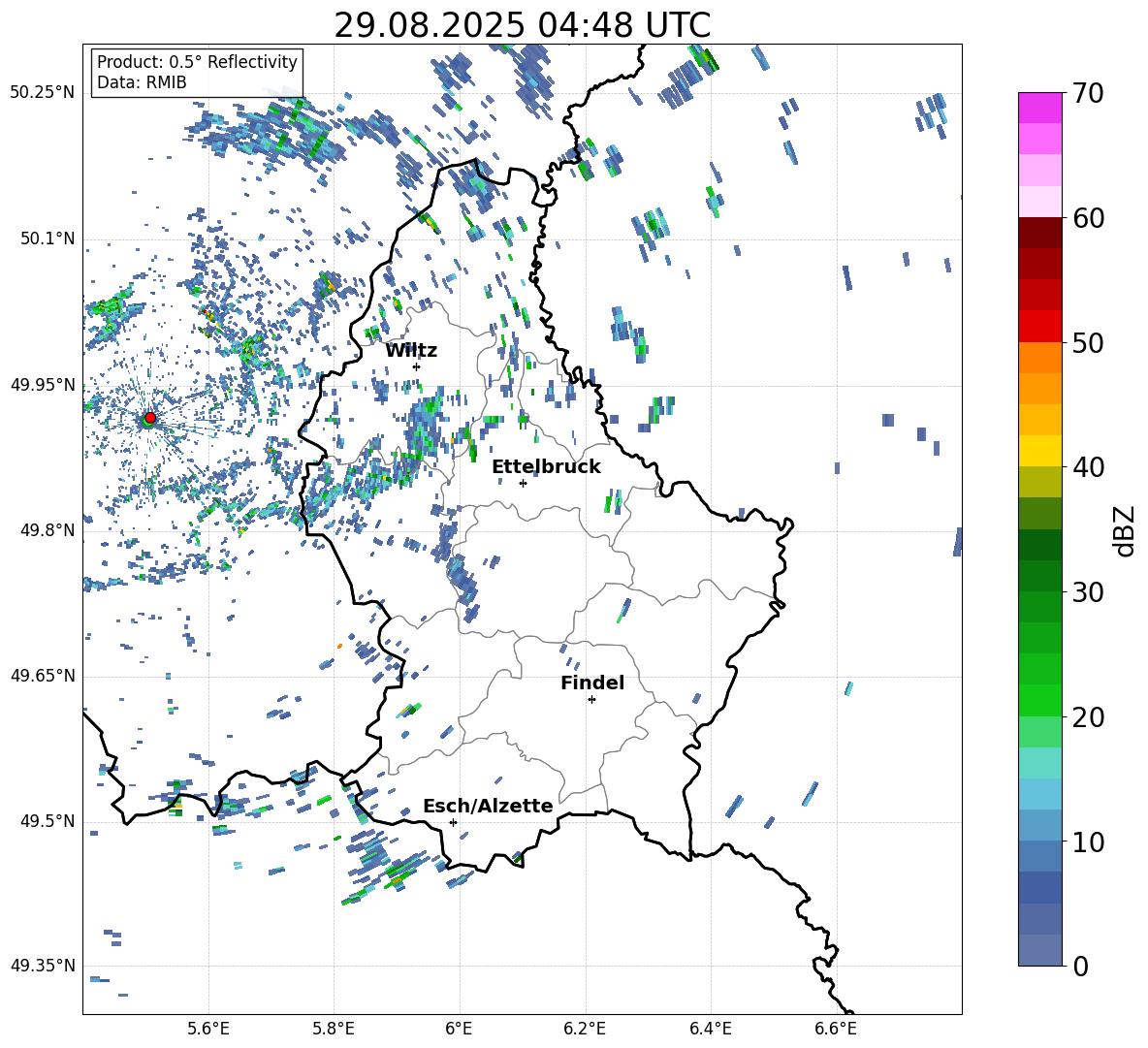Screen dimensions: 1148x1048
Task: Click the 6°E longitude label
Action: pos(459,1029)
